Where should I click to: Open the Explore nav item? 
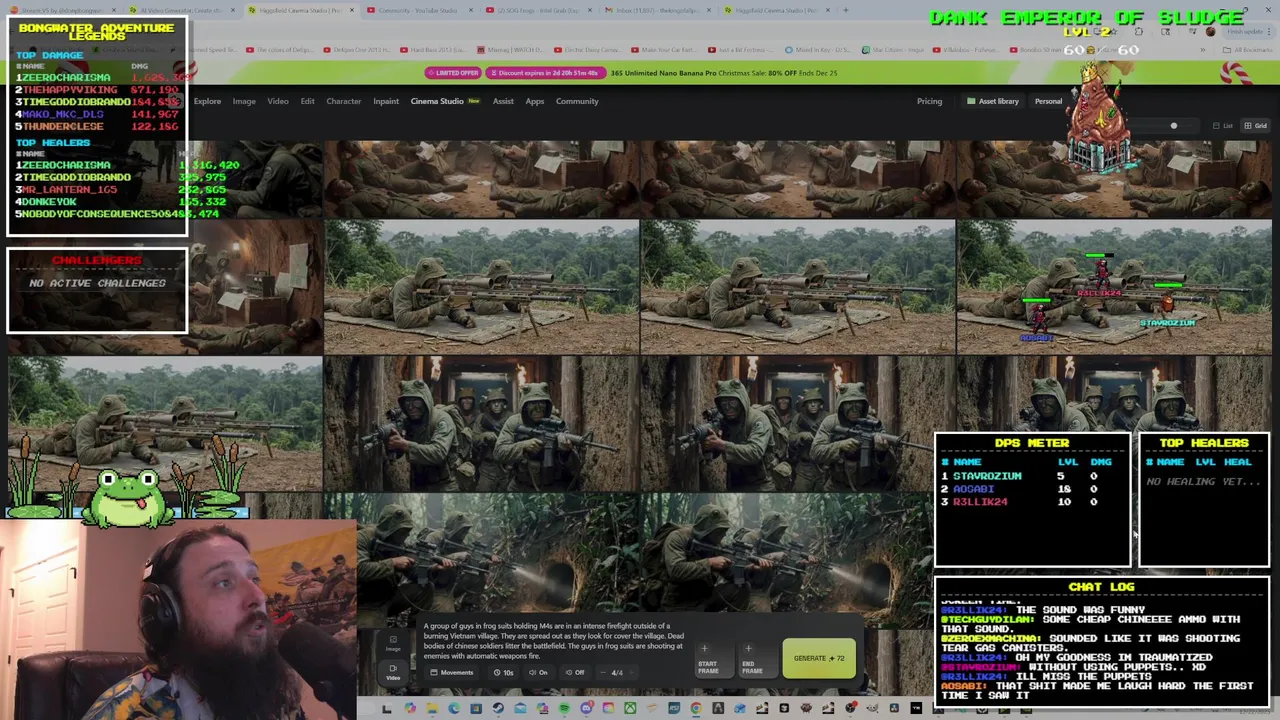(x=207, y=101)
